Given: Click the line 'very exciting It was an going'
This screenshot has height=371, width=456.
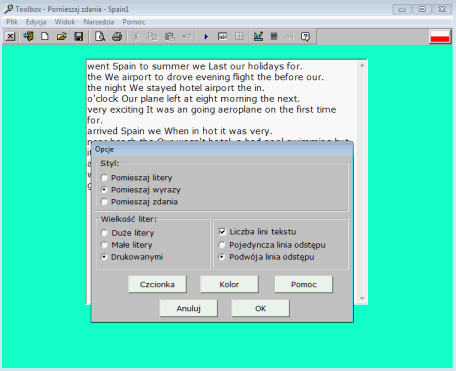Looking at the screenshot, I should pyautogui.click(x=212, y=110).
